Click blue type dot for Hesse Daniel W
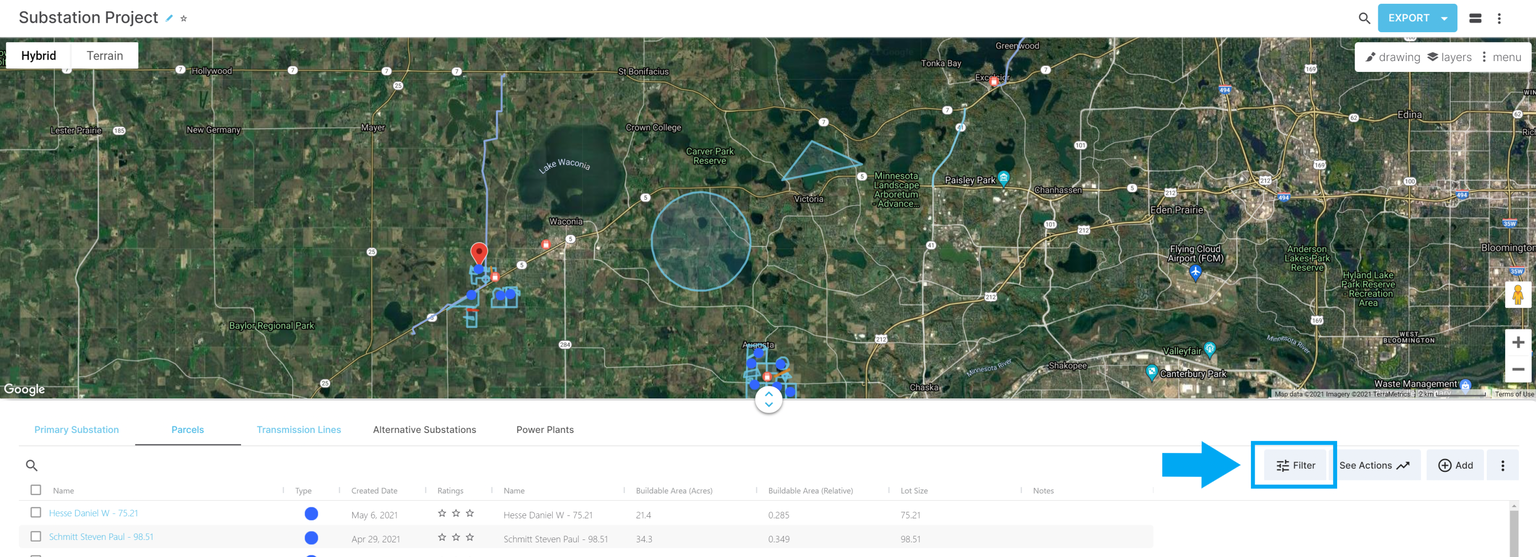 [311, 513]
